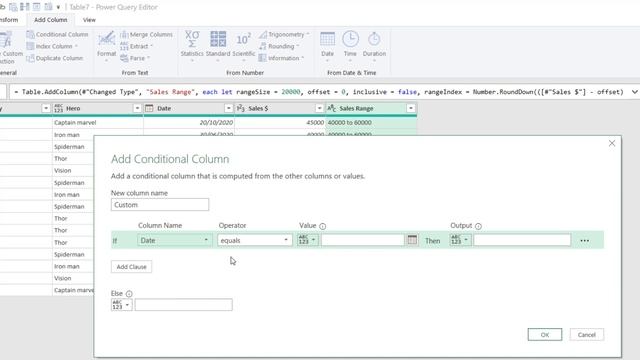Open clause options ellipsis

(x=584, y=240)
